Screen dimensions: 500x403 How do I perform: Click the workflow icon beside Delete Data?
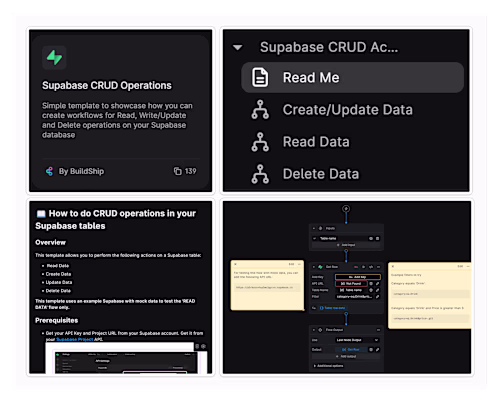260,174
